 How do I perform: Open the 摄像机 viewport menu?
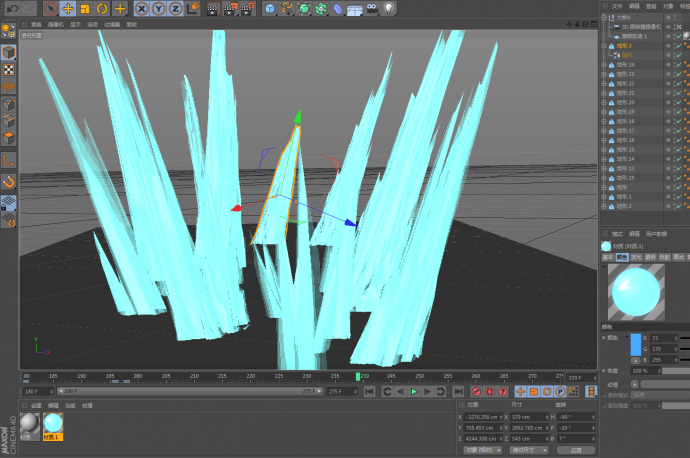coord(56,24)
